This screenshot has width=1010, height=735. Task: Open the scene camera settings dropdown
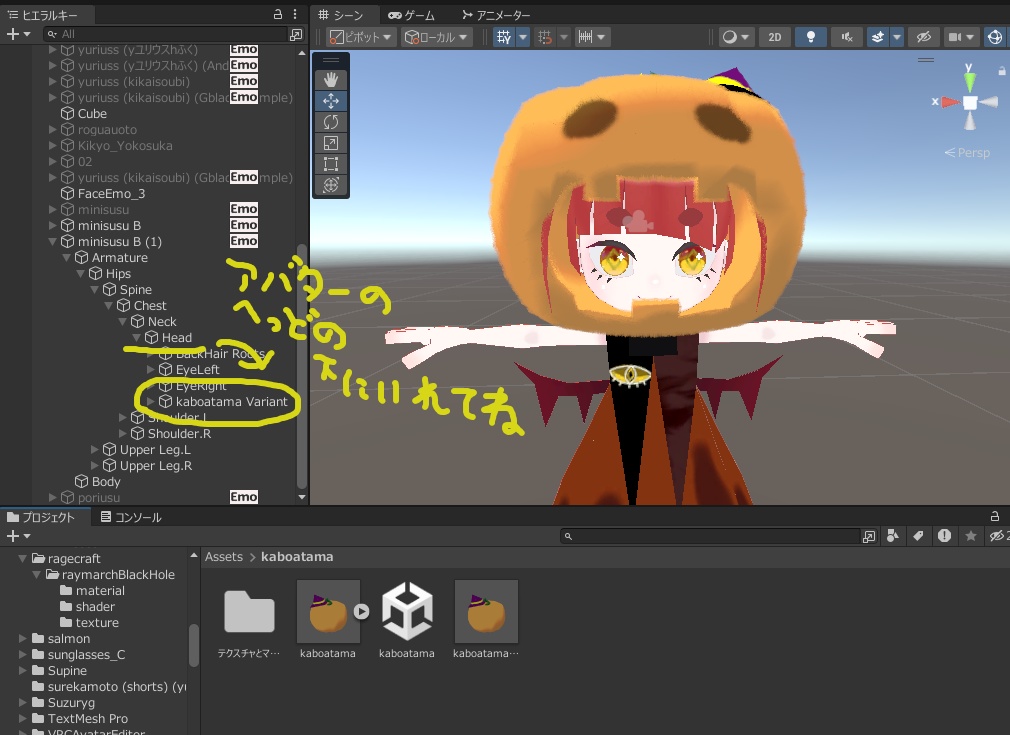[961, 37]
